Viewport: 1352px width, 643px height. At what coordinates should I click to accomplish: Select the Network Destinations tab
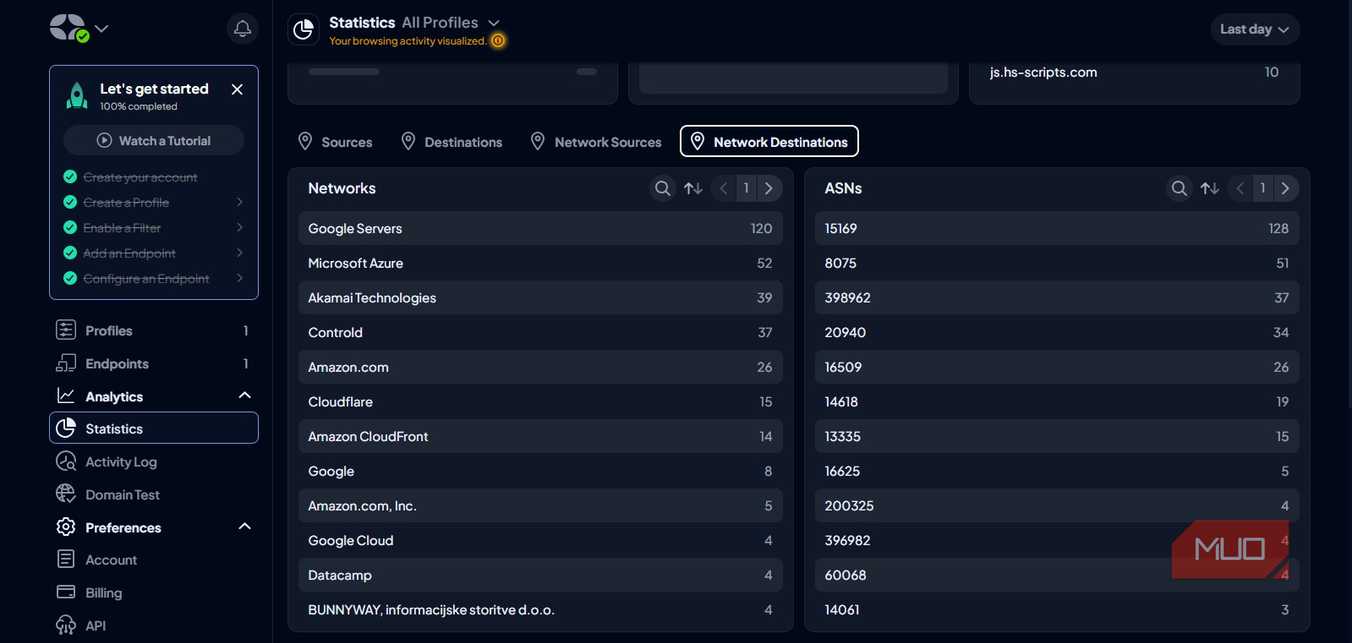769,141
